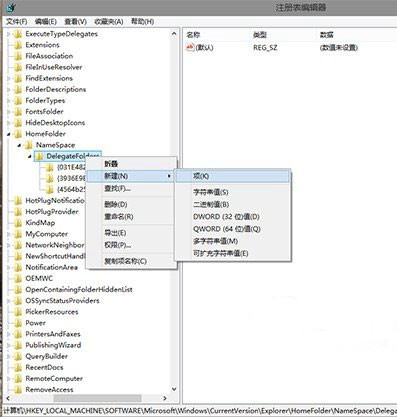Click the OEMWC folder icon
397x417 pixels.
point(18,278)
